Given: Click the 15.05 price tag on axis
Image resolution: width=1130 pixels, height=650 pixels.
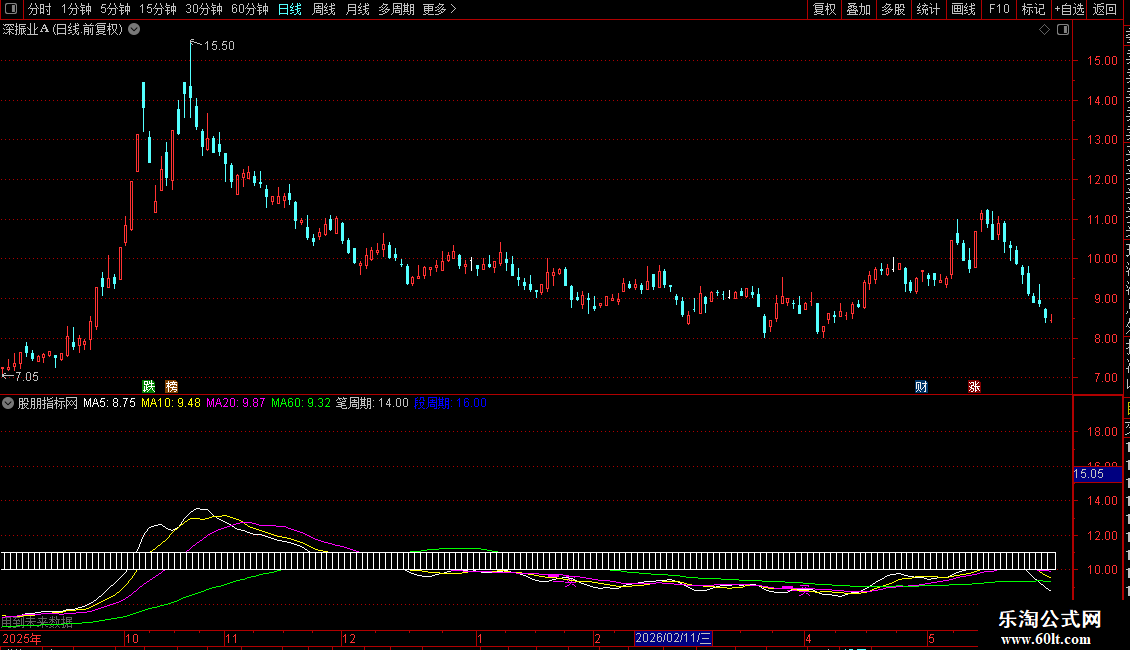Looking at the screenshot, I should click(1096, 473).
